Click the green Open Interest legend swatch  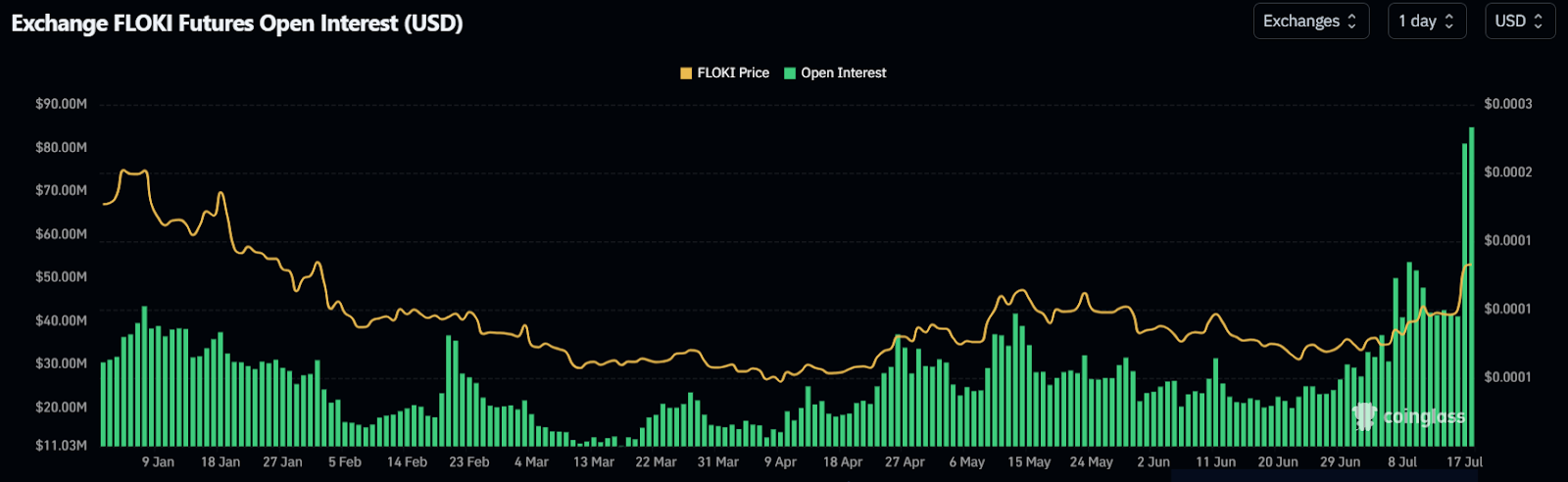[x=790, y=73]
